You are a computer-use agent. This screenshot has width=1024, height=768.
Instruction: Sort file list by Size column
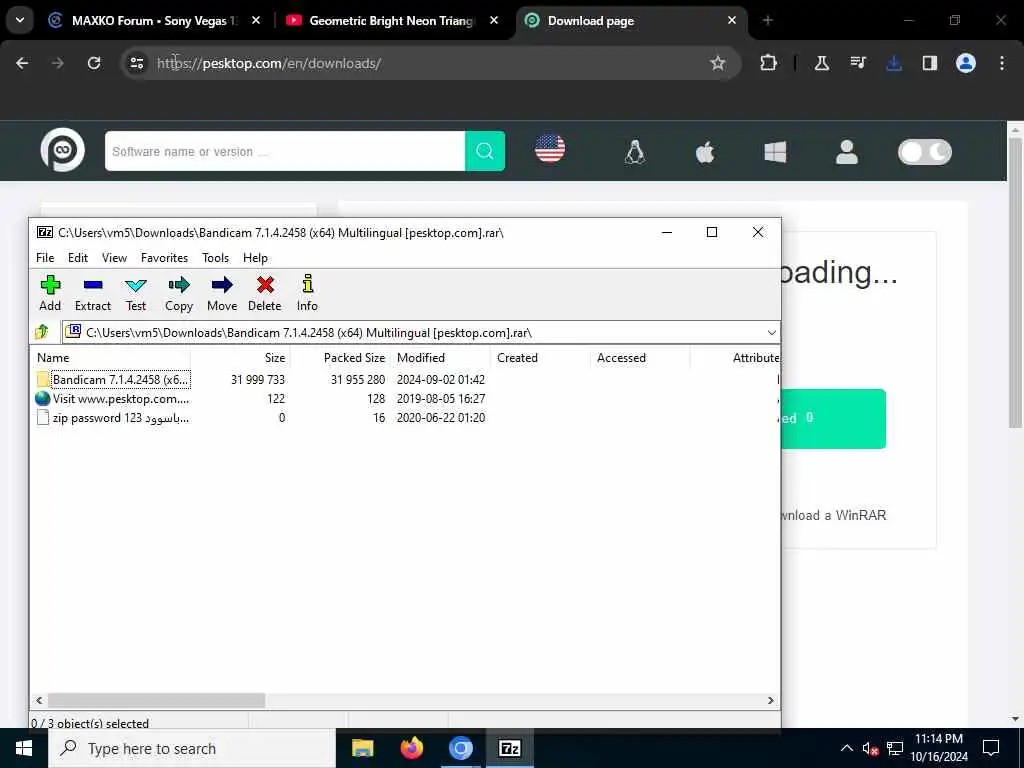pos(240,358)
